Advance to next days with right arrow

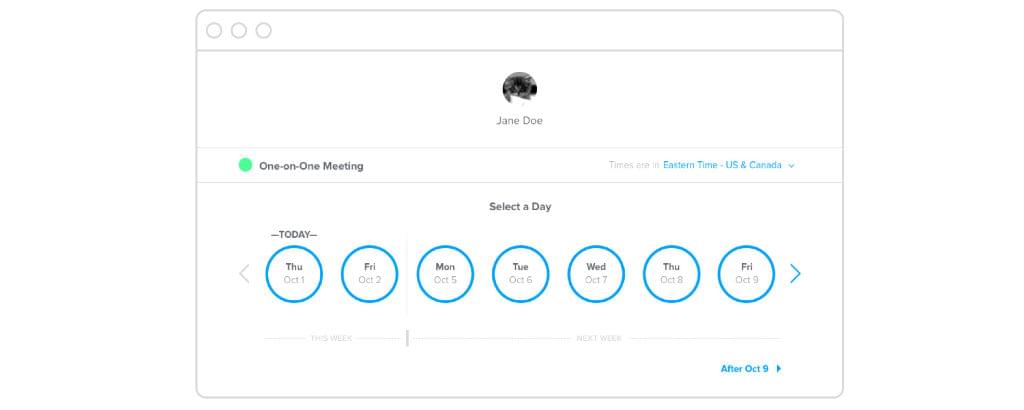795,273
